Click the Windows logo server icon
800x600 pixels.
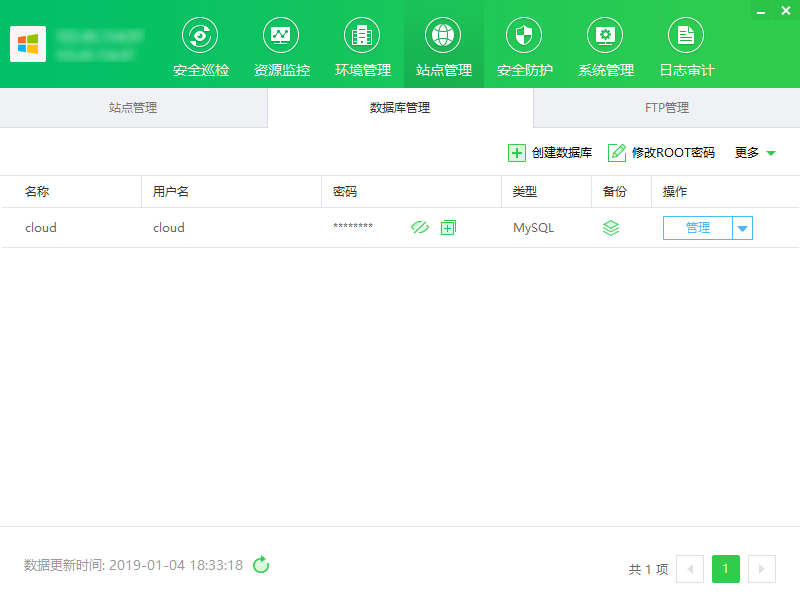(28, 44)
